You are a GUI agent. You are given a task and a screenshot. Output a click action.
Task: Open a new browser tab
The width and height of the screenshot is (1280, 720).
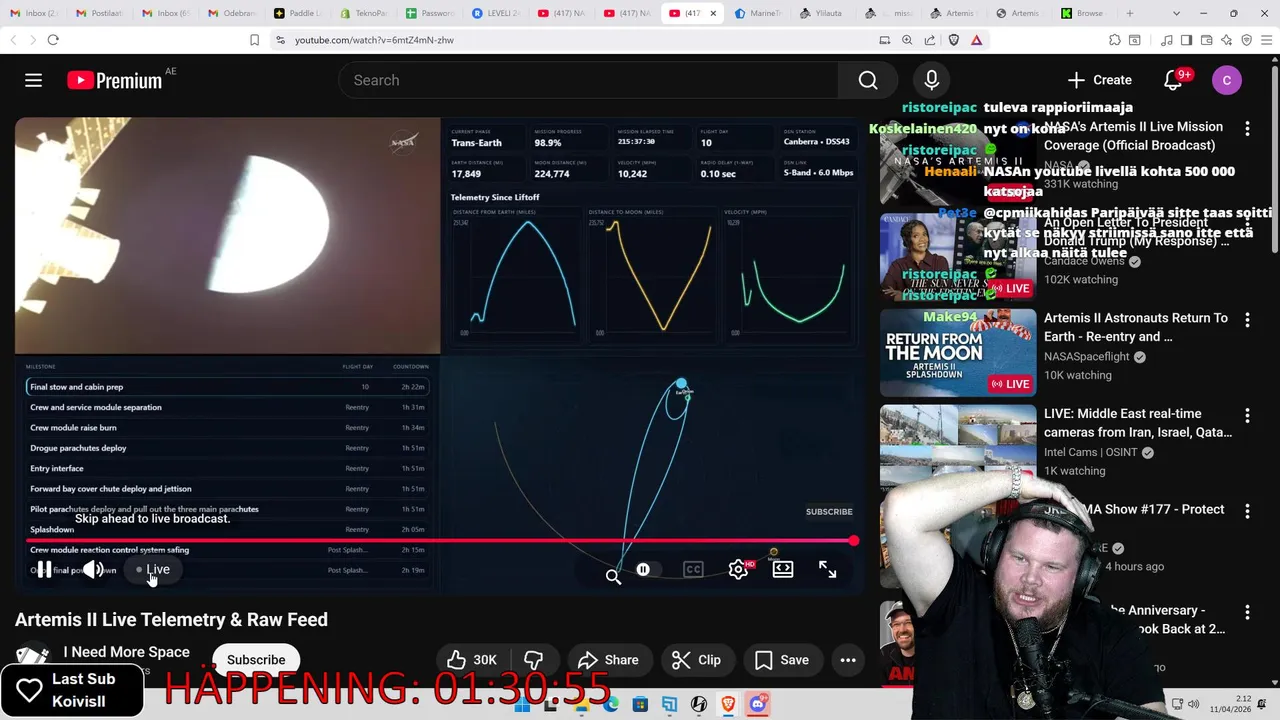pos(1130,13)
